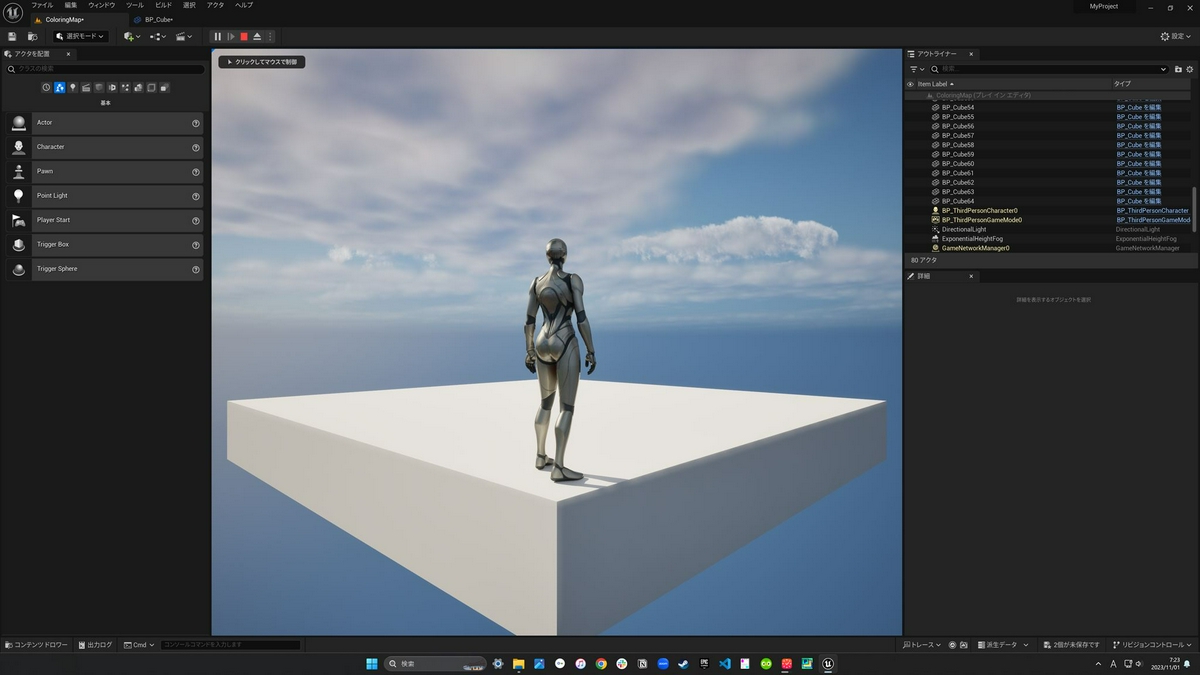This screenshot has width=1200, height=675.
Task: Select the cinematic clapperboard category icon
Action: click(x=86, y=88)
